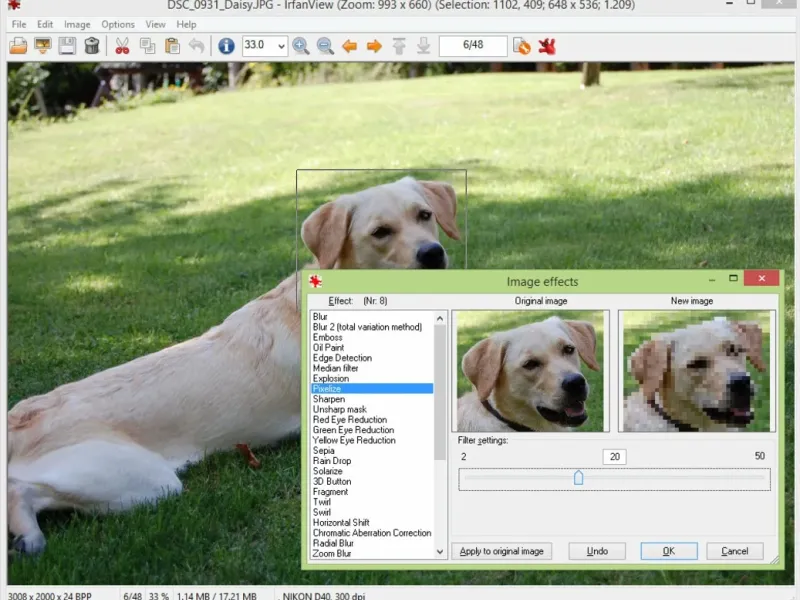Screen dimensions: 800x600
Task: Go to the previous image with the left arrow
Action: coord(350,45)
